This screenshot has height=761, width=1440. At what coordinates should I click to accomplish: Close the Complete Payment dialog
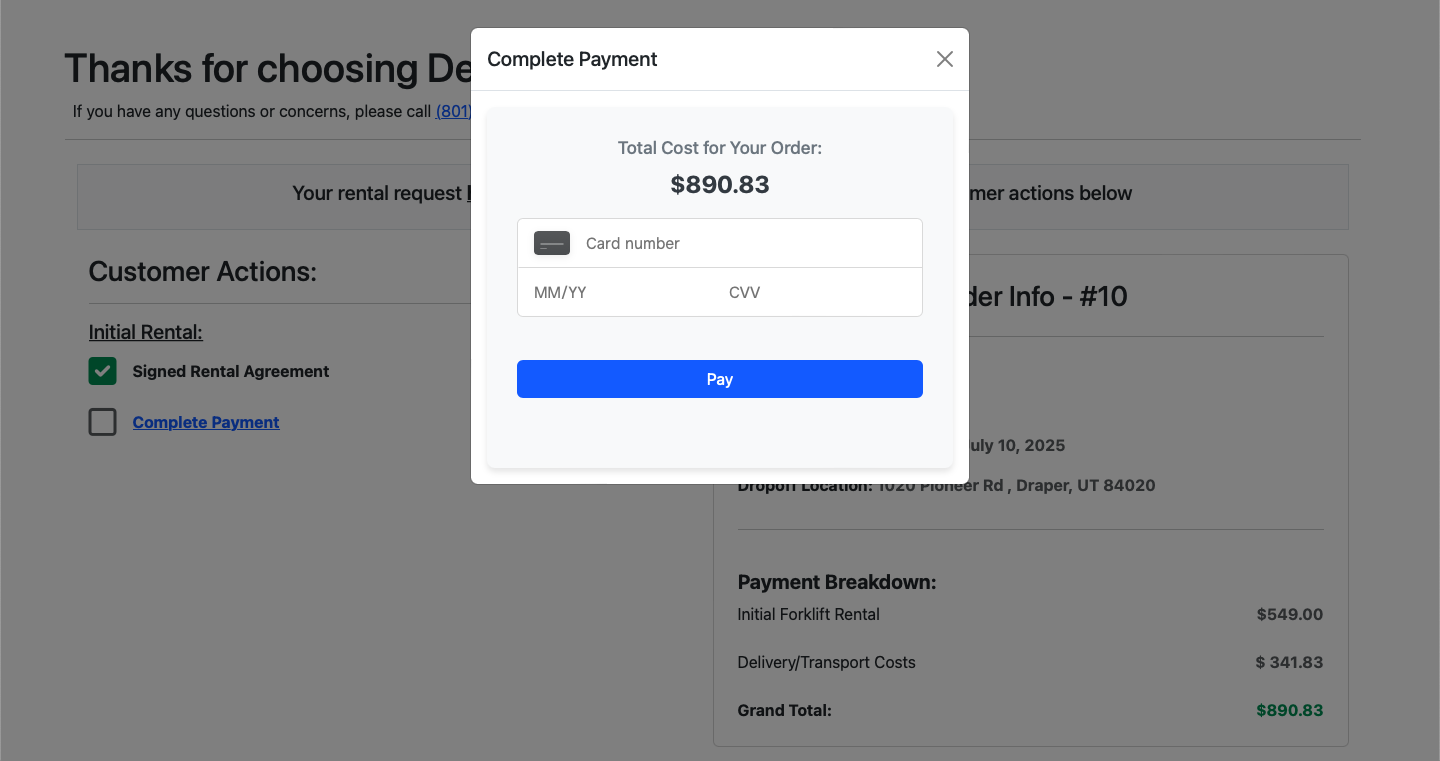(944, 59)
